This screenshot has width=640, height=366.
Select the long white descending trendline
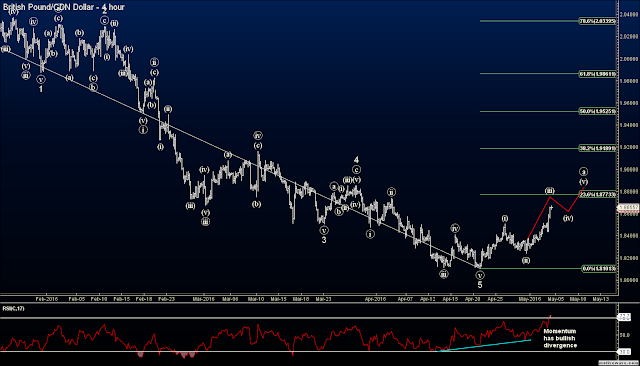click(241, 159)
